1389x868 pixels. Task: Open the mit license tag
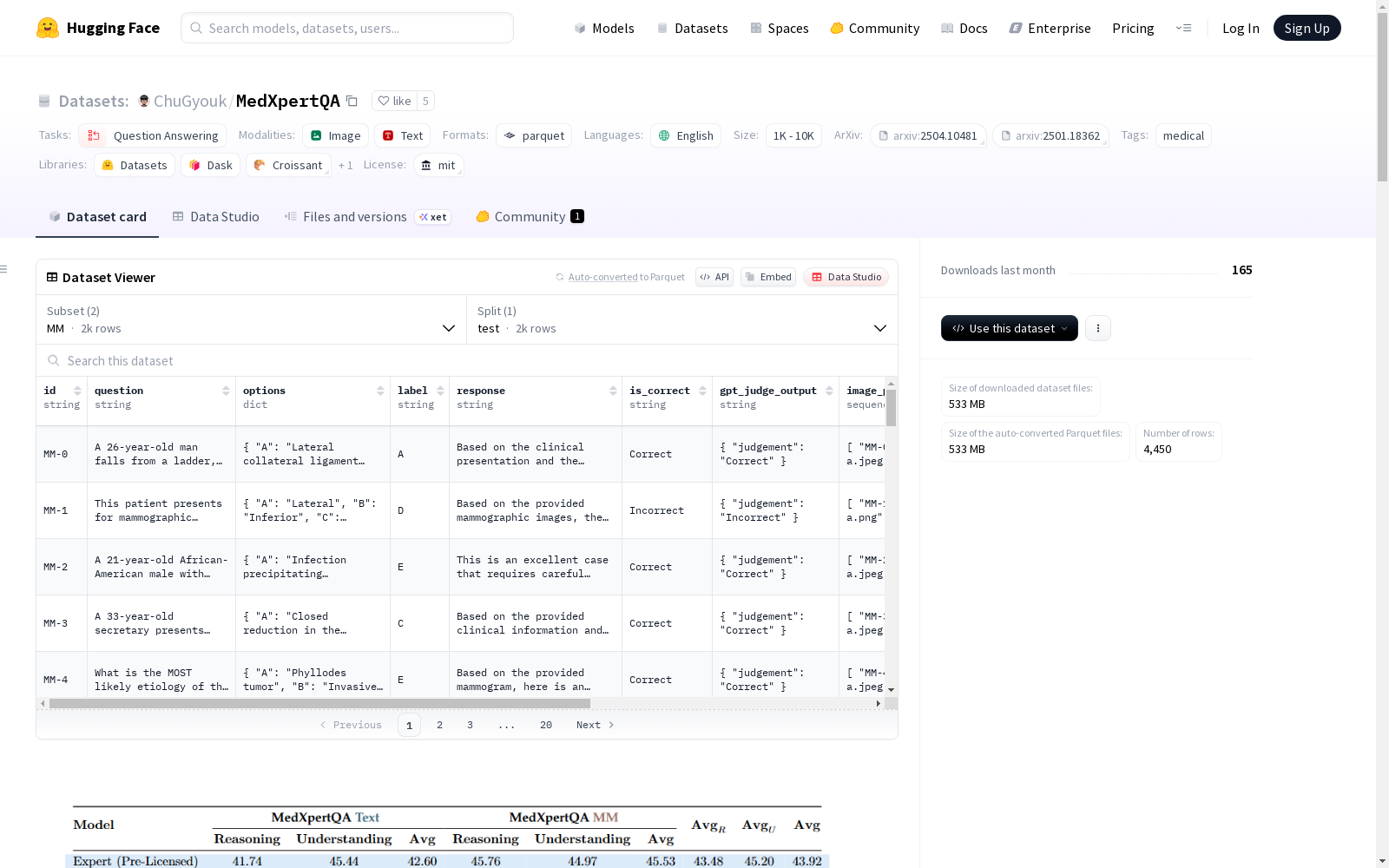click(x=438, y=165)
